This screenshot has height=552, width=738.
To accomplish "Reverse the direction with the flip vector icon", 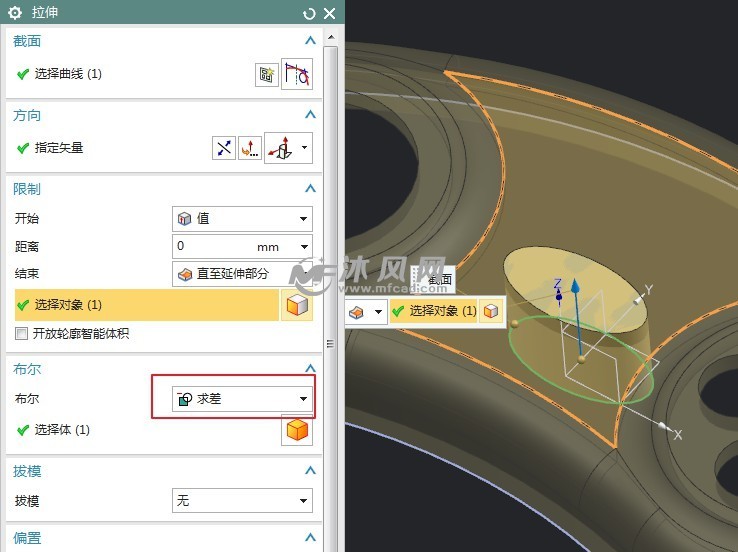I will coord(224,148).
